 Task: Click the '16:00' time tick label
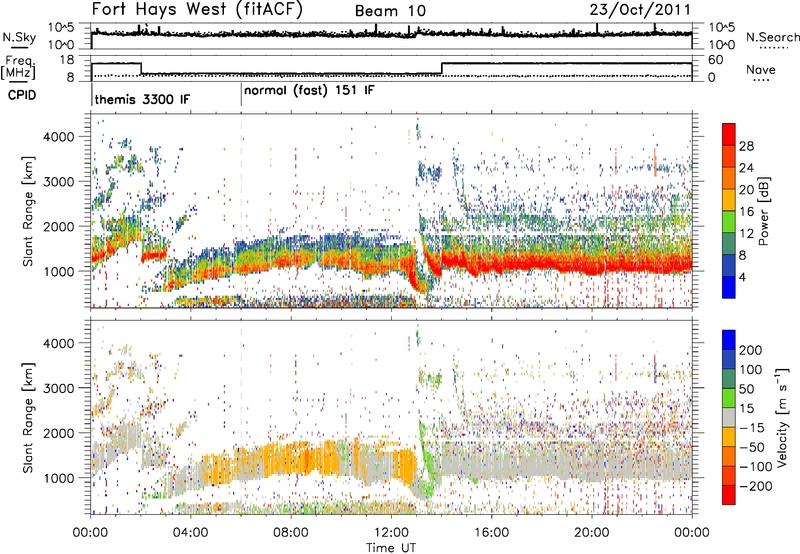(491, 533)
